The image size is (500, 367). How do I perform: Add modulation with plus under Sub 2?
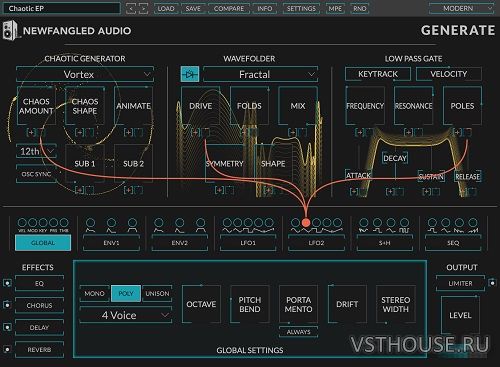(128, 190)
